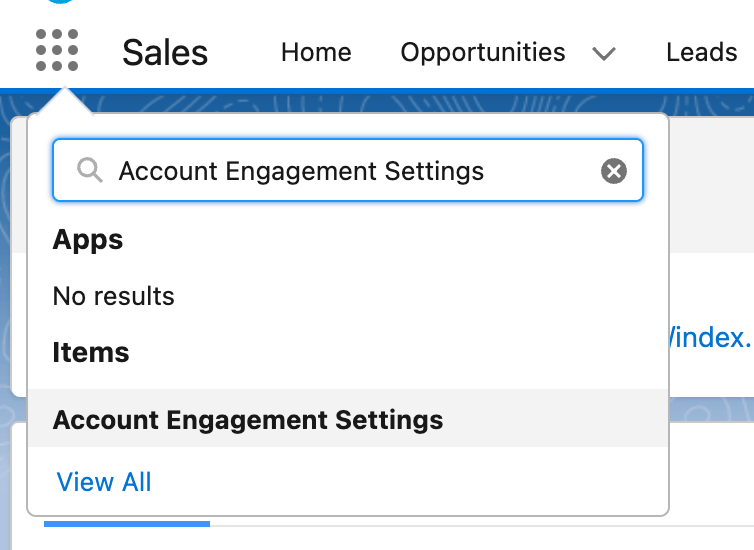Image resolution: width=754 pixels, height=550 pixels.
Task: Open the Opportunities tab
Action: pyautogui.click(x=482, y=52)
